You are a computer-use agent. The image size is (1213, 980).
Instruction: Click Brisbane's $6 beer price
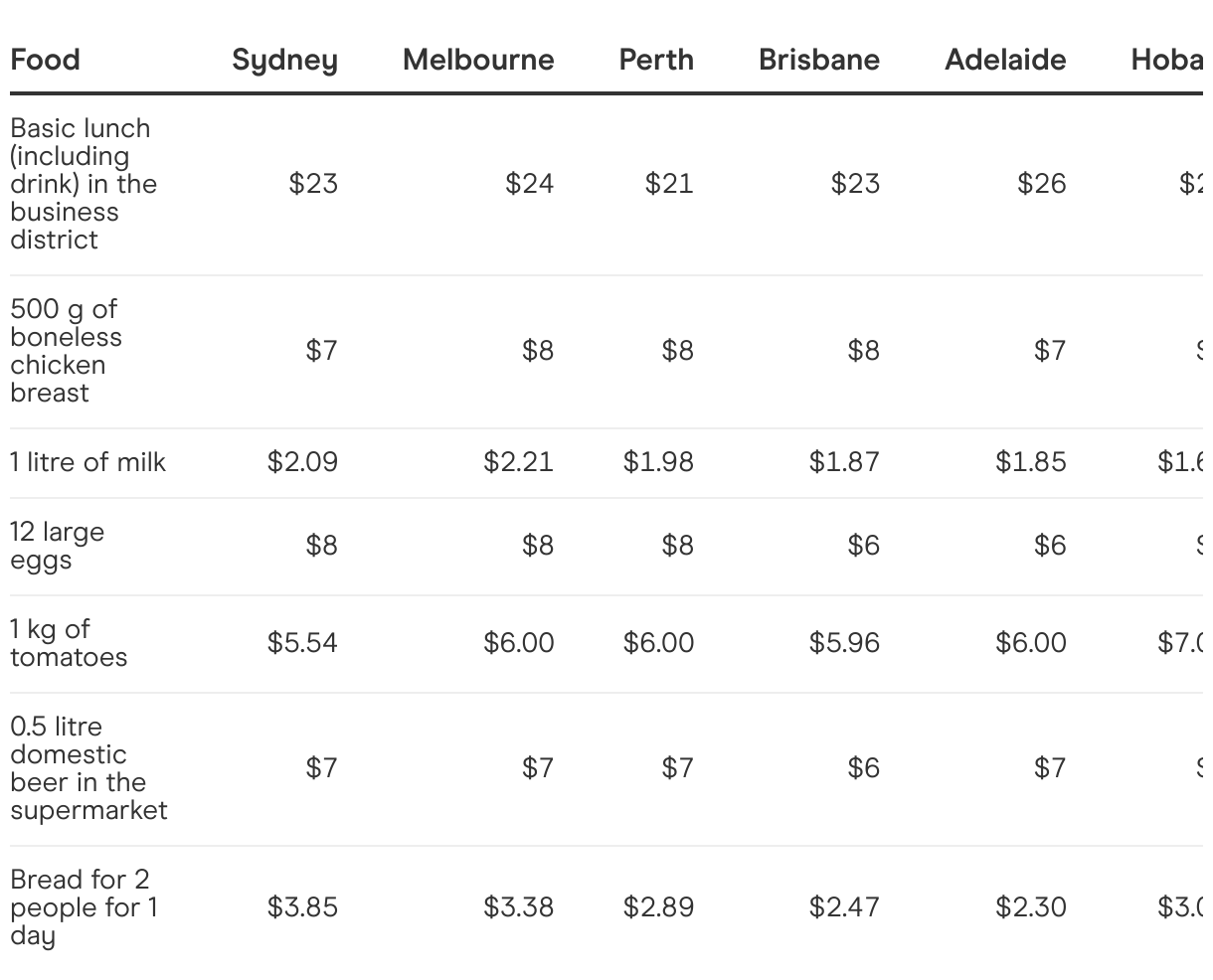(x=863, y=768)
